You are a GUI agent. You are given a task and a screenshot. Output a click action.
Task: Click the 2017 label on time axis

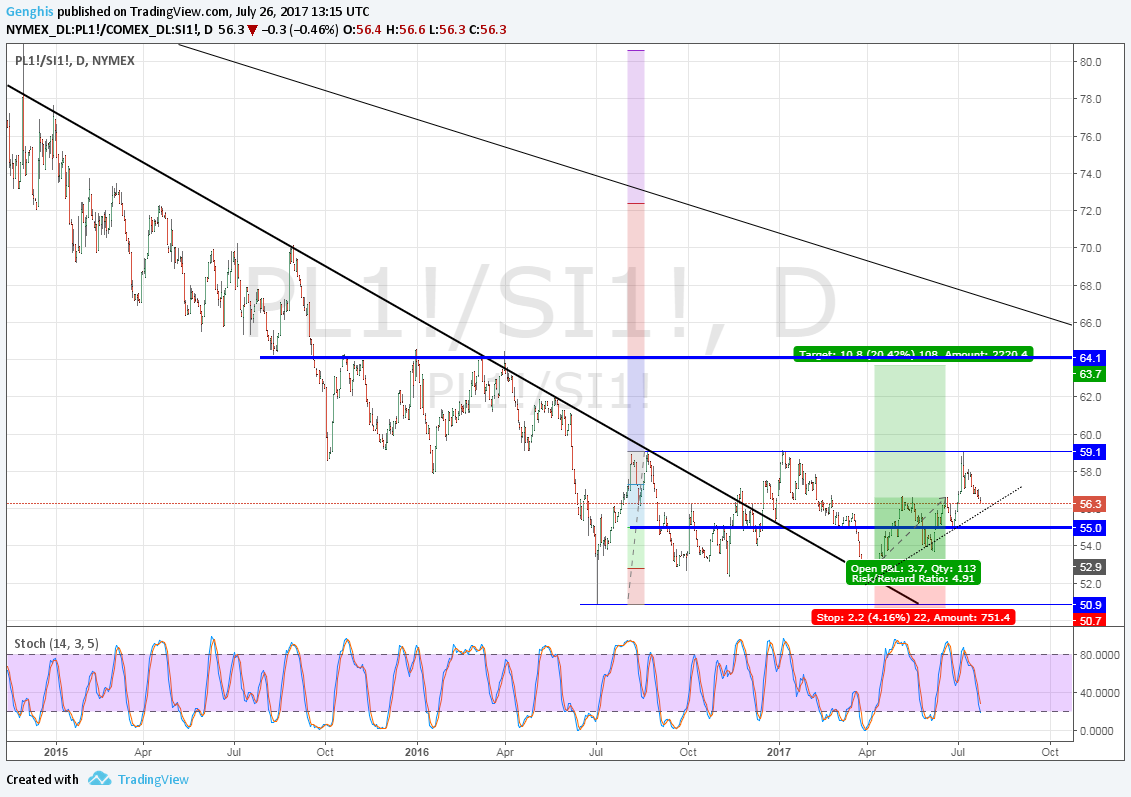click(x=779, y=752)
